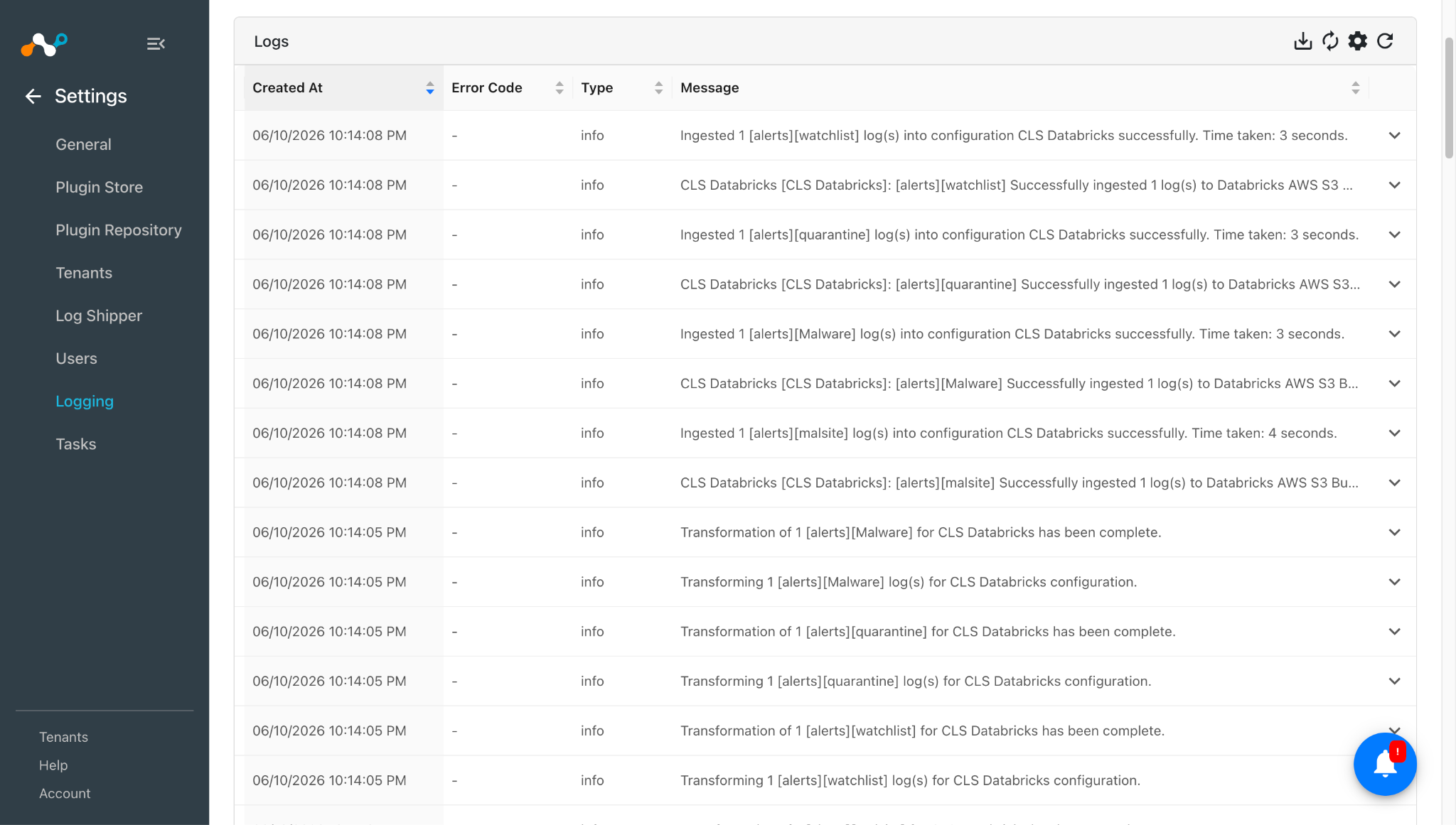Open General settings
The width and height of the screenshot is (1456, 825).
click(83, 144)
